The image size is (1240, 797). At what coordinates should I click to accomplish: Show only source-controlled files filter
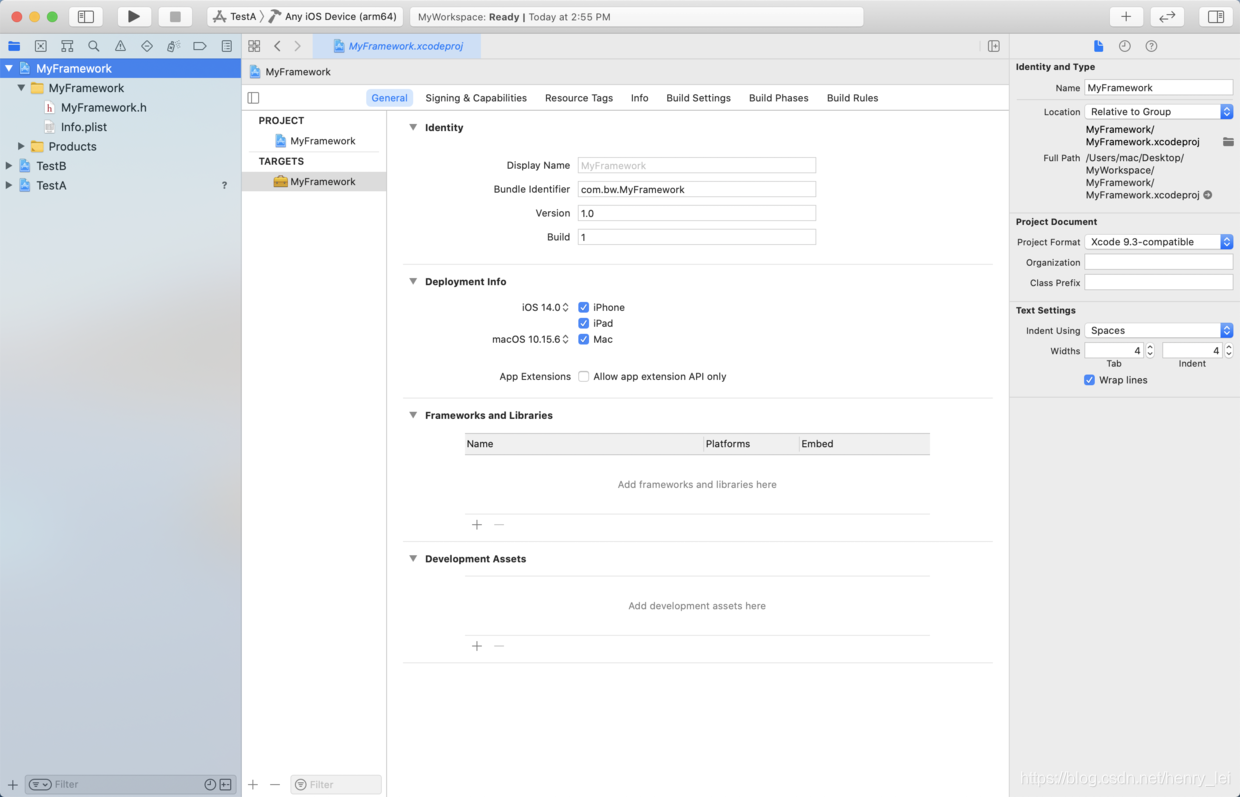(226, 785)
